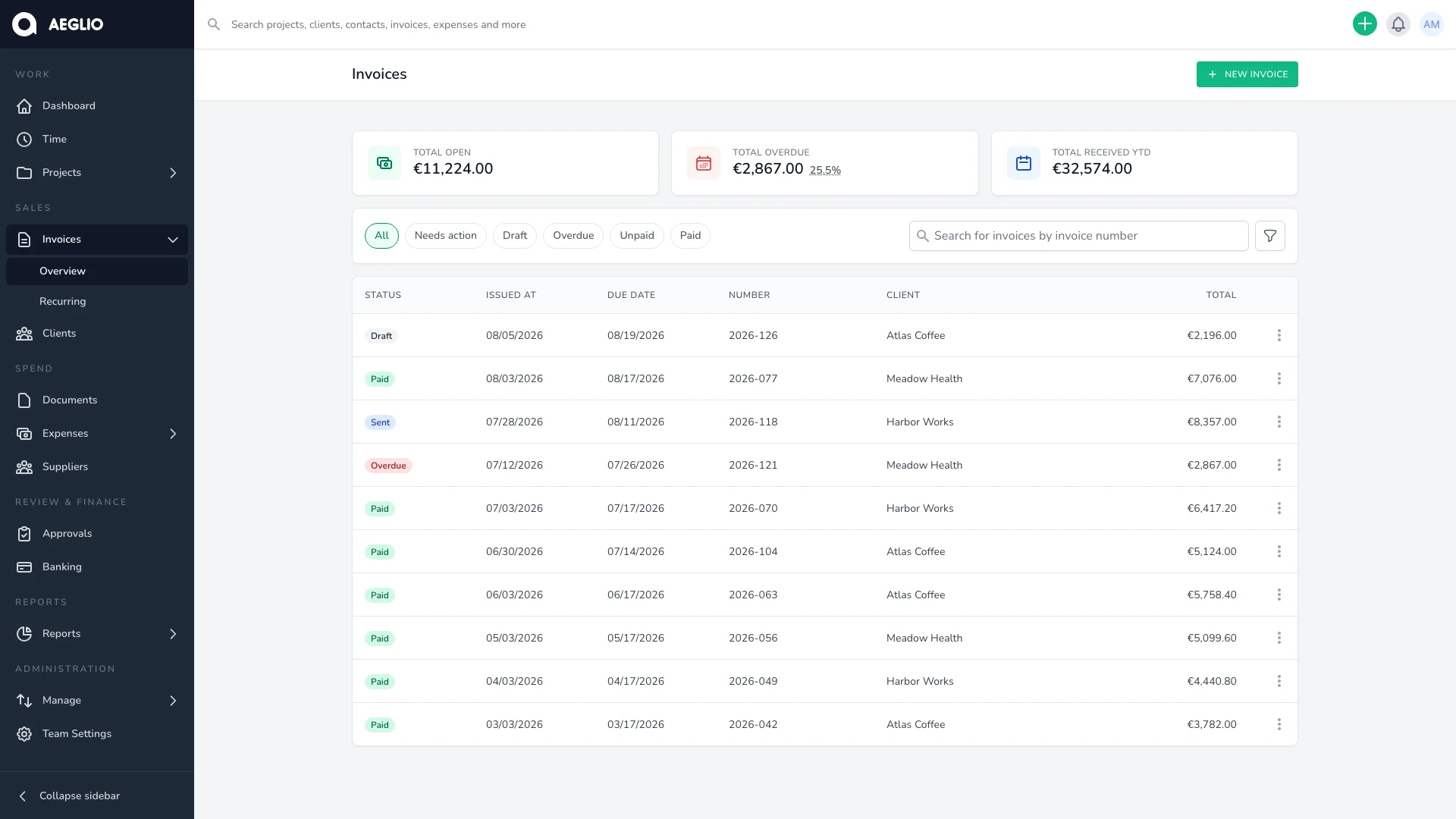
Task: Collapse the sidebar
Action: (x=97, y=795)
